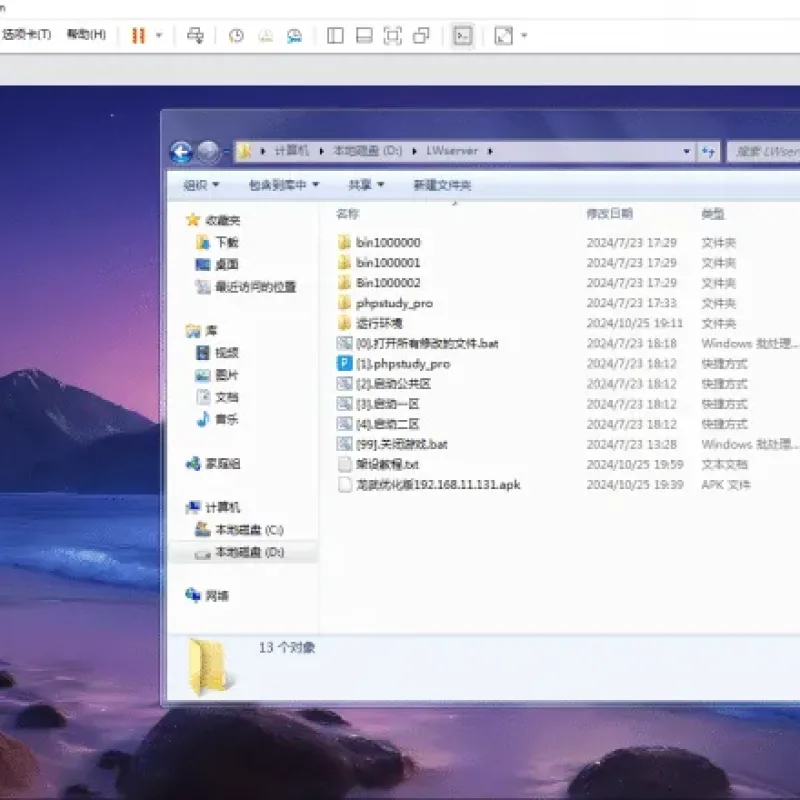
Task: Select 收藏夹 in the navigation pane
Action: [222, 220]
